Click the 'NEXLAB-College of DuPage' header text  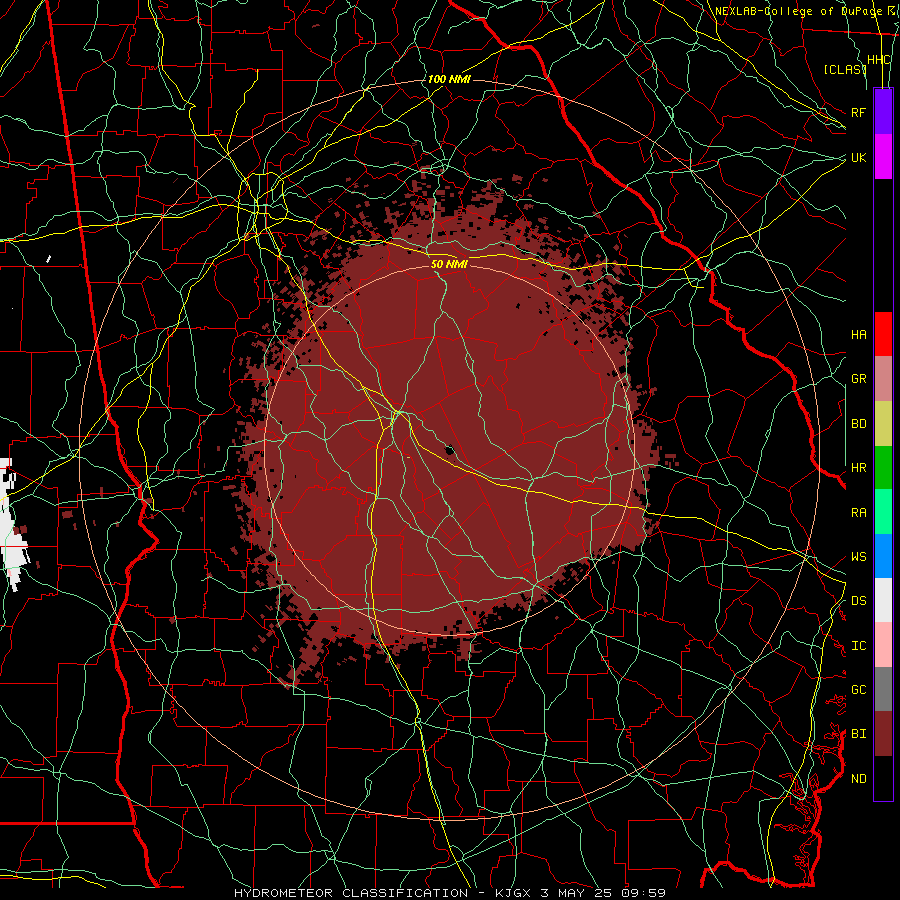click(x=798, y=11)
